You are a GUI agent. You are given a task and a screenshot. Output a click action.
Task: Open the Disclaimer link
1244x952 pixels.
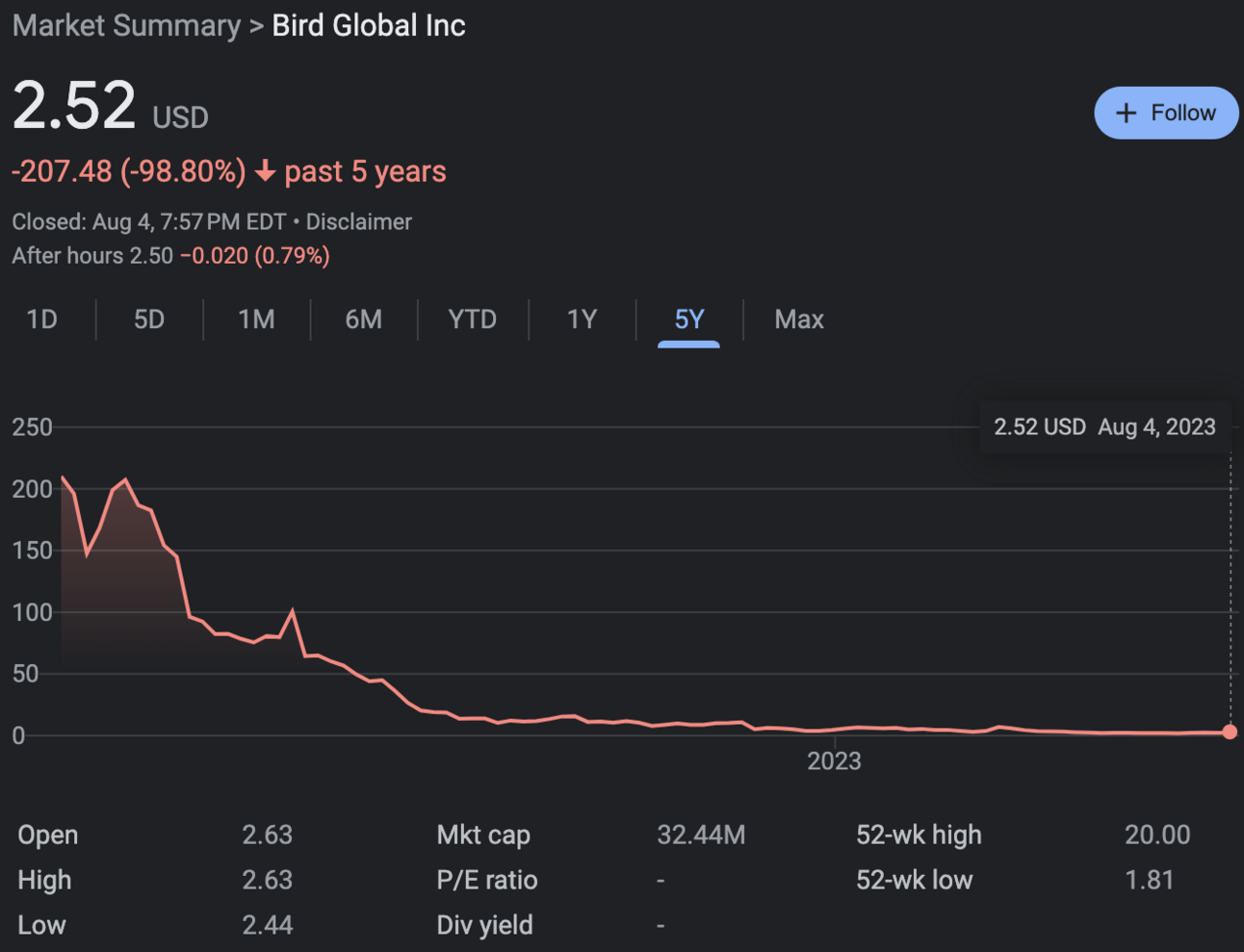359,222
